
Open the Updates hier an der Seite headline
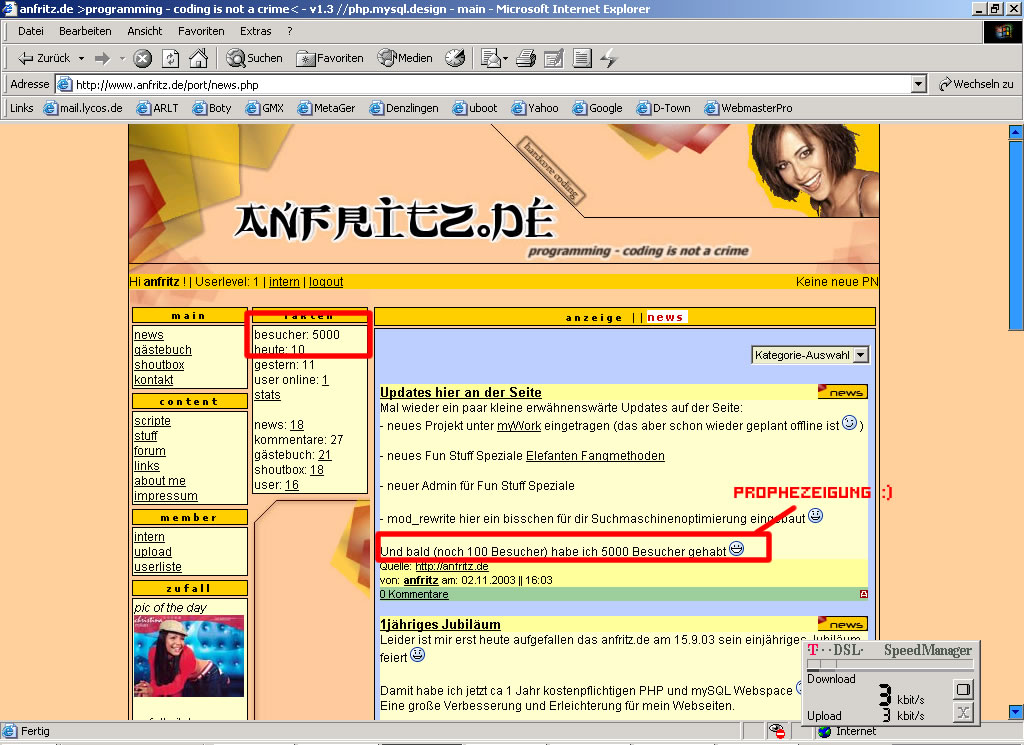[x=461, y=392]
